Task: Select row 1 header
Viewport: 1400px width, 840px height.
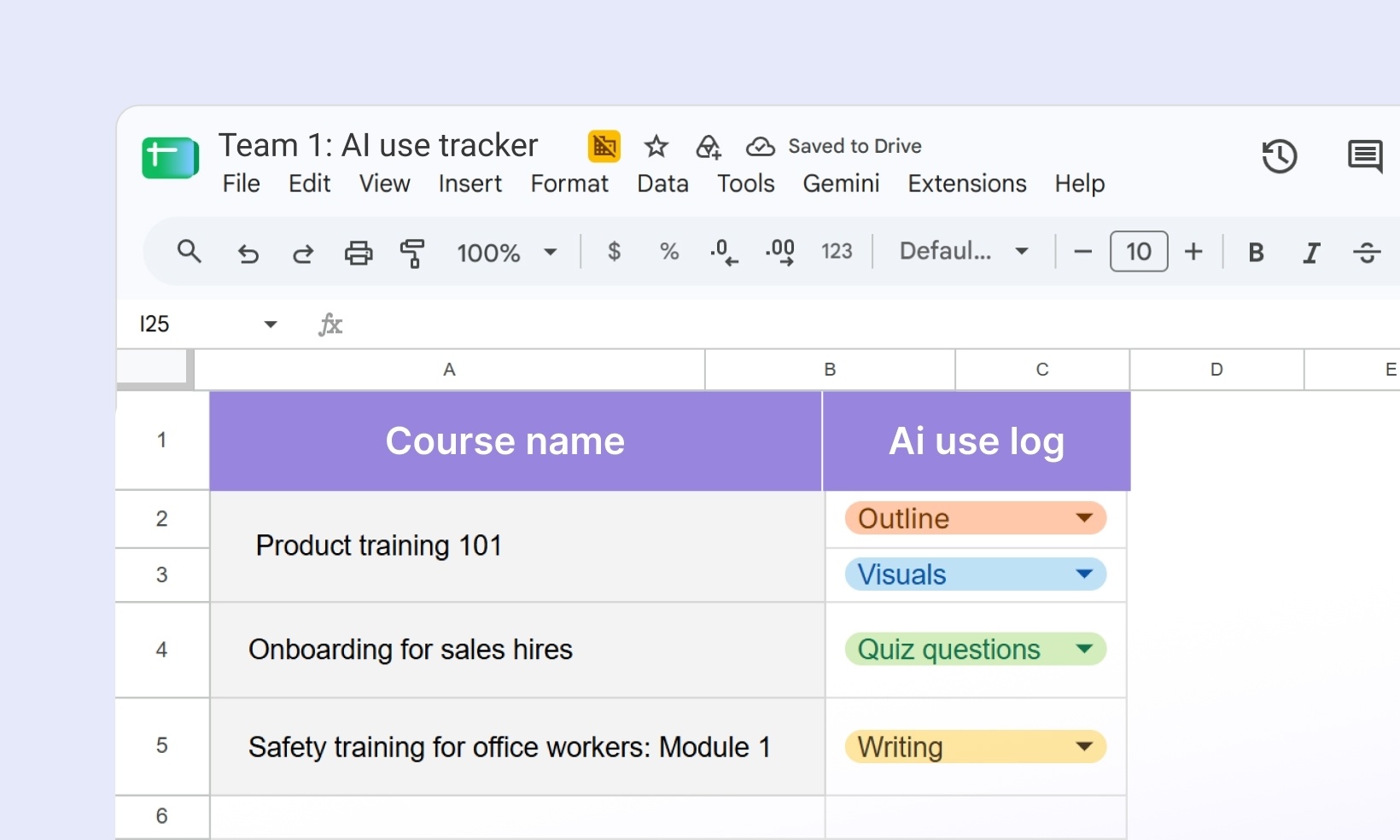Action: (162, 440)
